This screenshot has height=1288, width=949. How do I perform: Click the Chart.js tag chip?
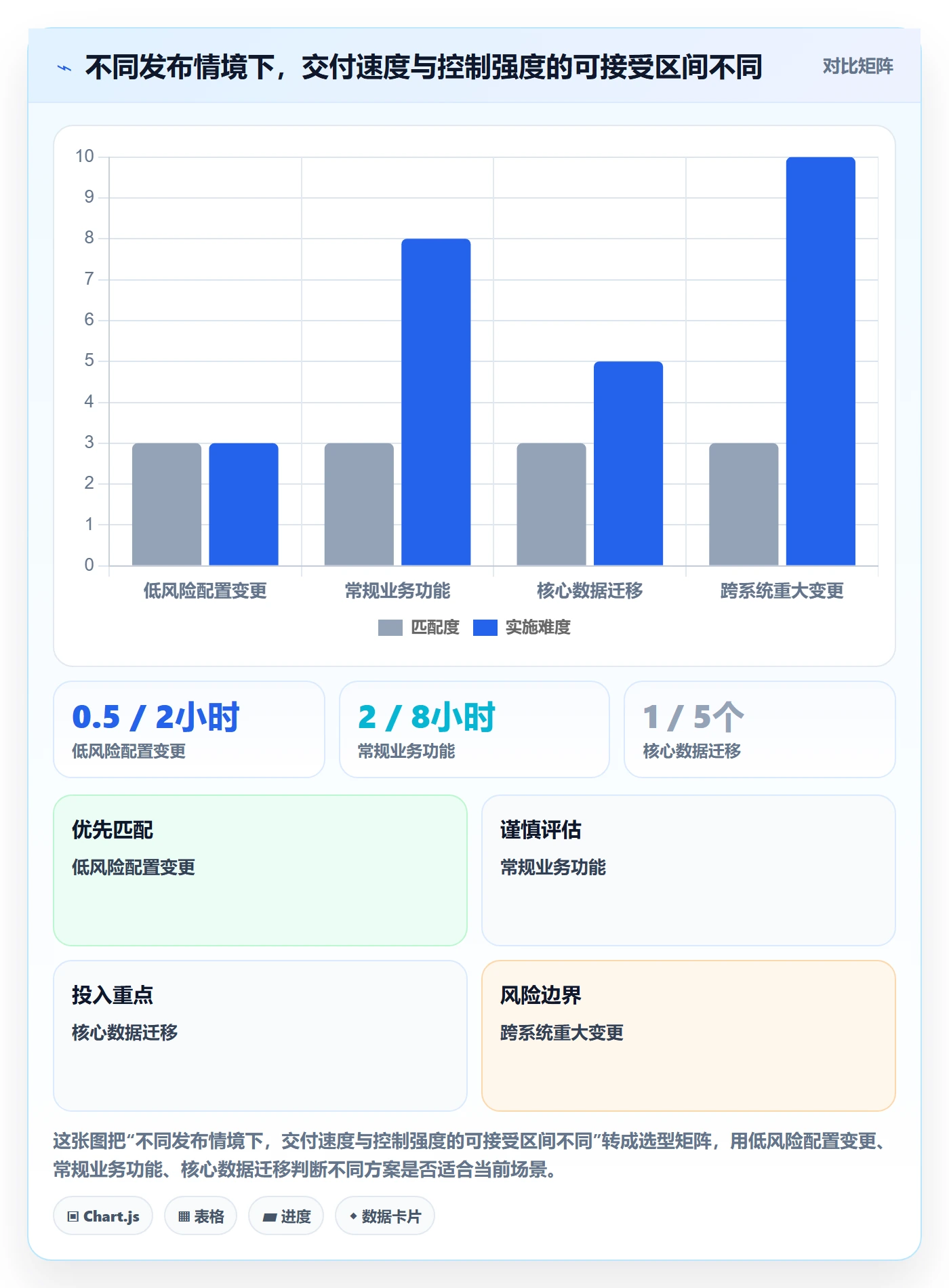click(103, 1216)
